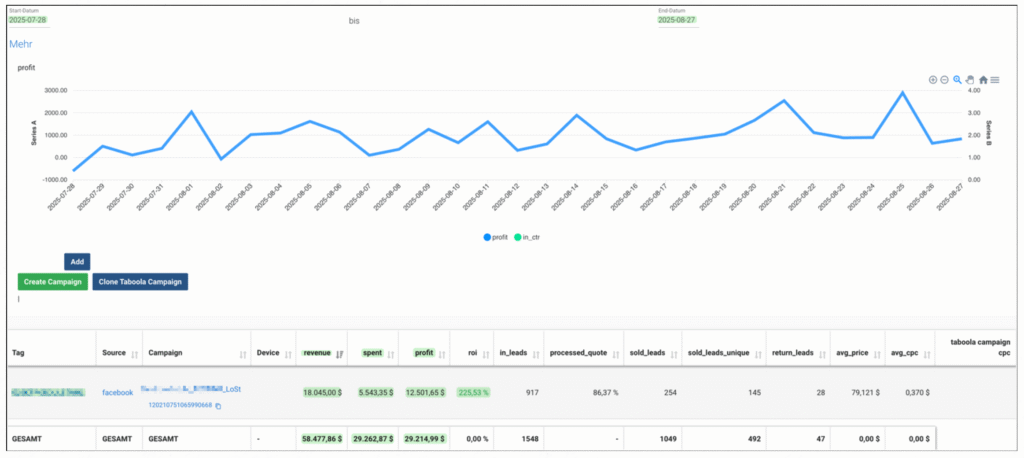
Task: Reset chart zoom with home icon
Action: pos(983,79)
